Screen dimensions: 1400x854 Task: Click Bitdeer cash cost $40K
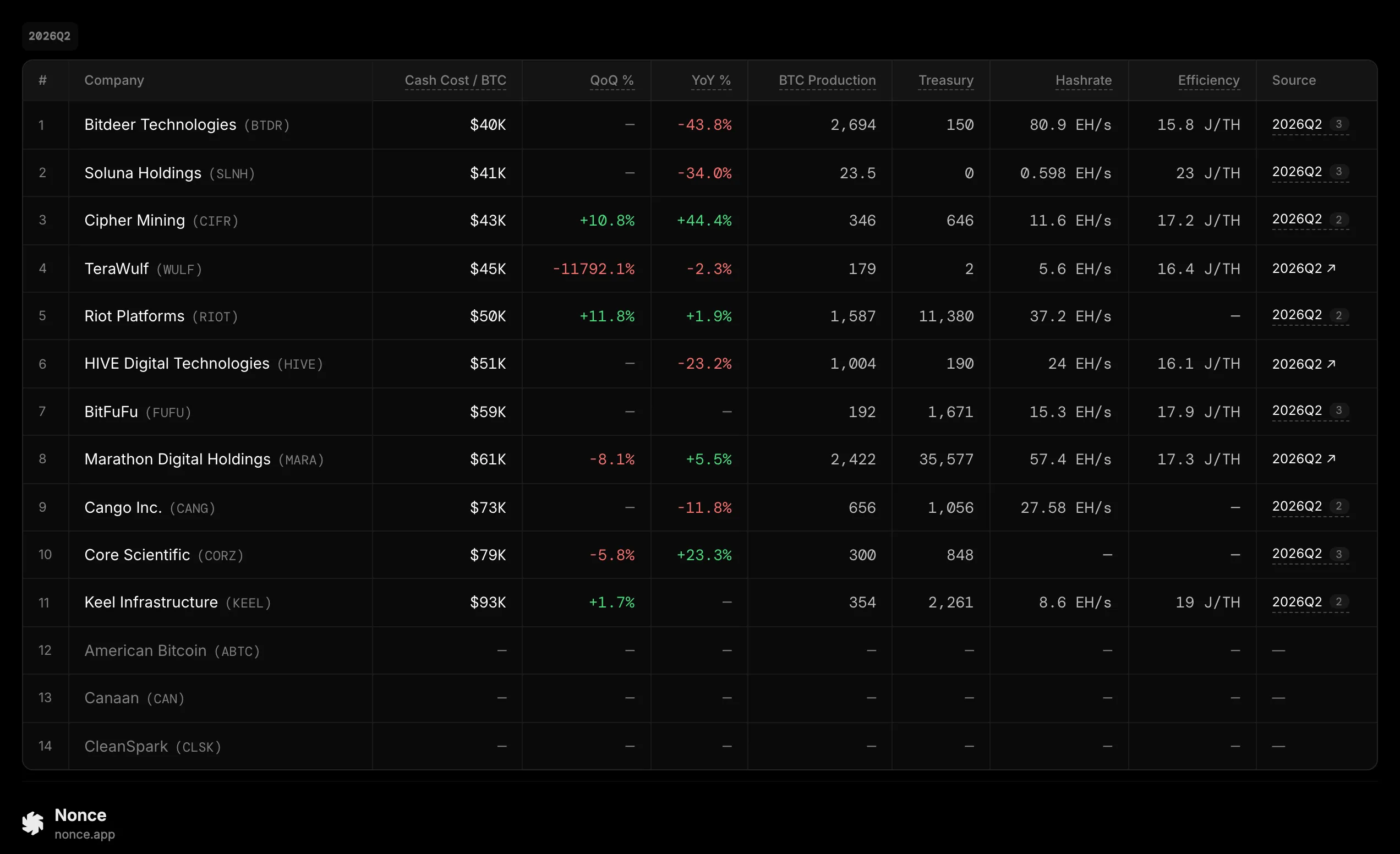coord(488,124)
